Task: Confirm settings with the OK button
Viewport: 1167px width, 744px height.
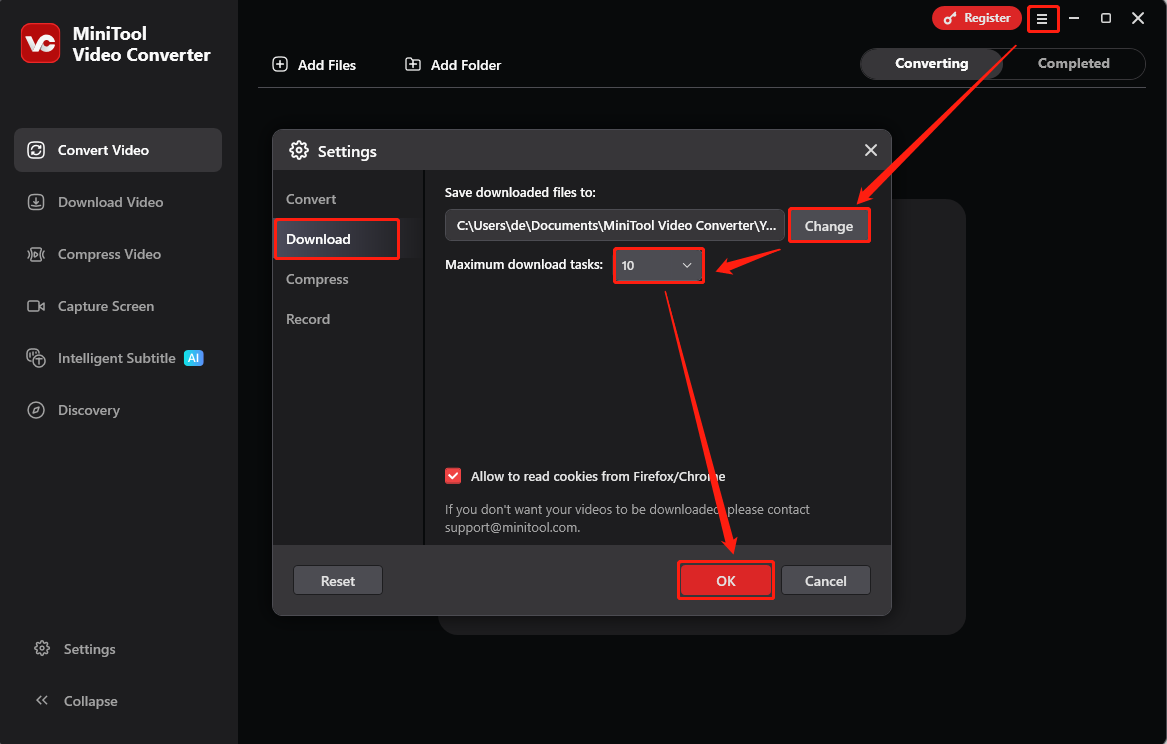Action: click(725, 580)
